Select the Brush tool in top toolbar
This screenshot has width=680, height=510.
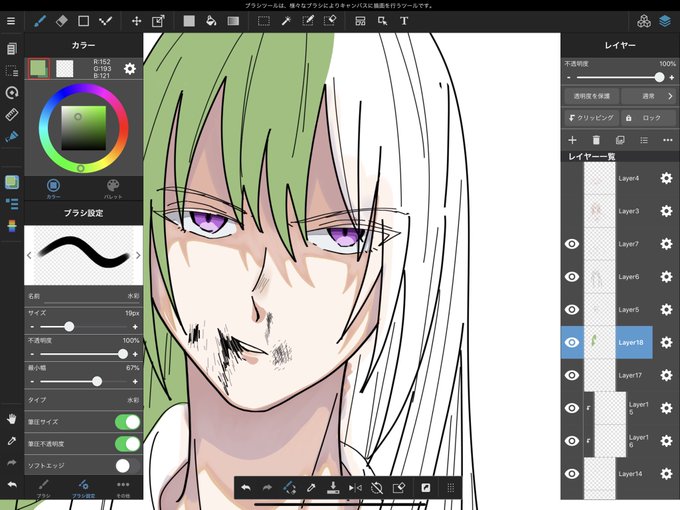(x=39, y=21)
